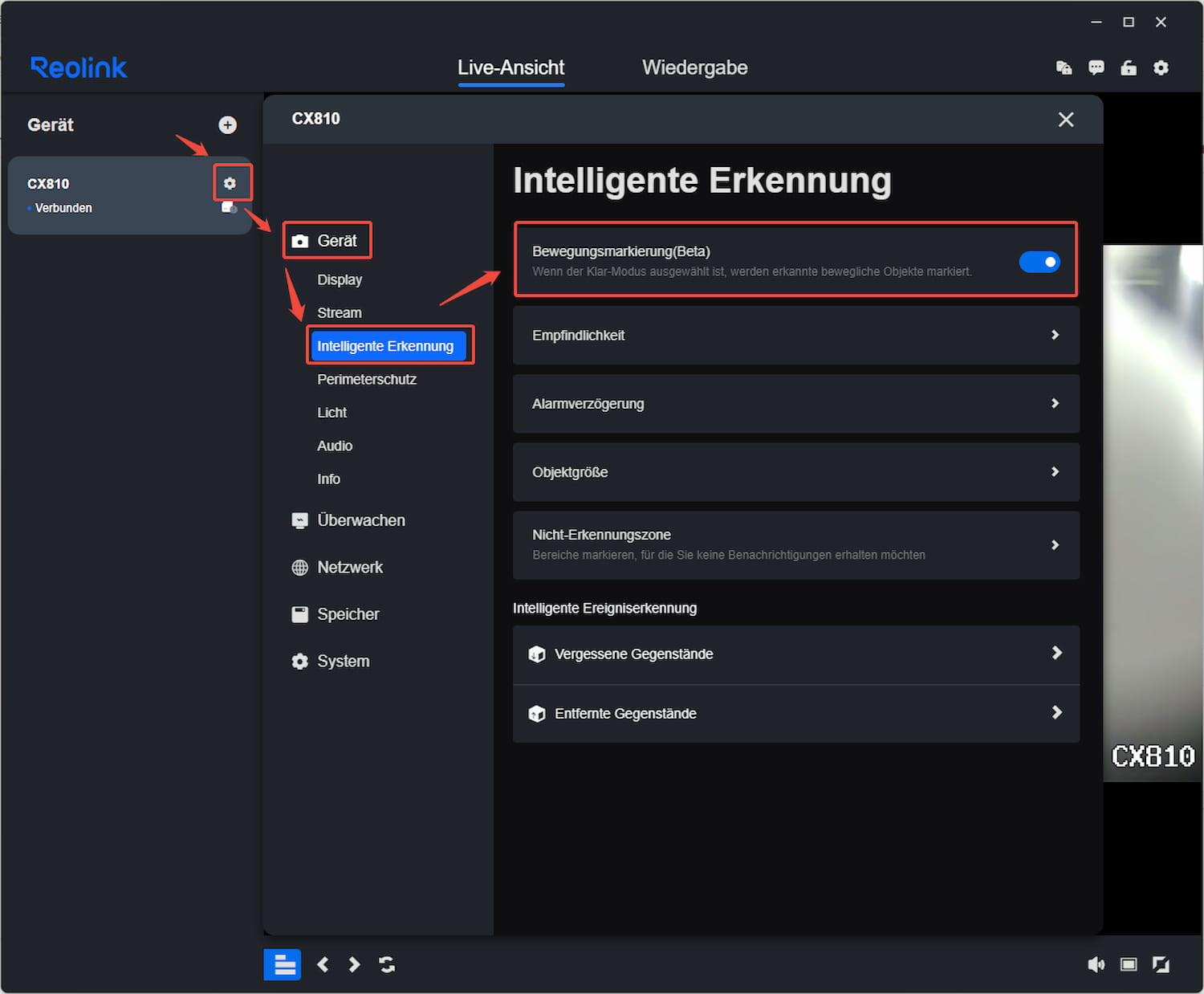This screenshot has height=994, width=1204.
Task: Open app settings gear in top header
Action: 1161,67
